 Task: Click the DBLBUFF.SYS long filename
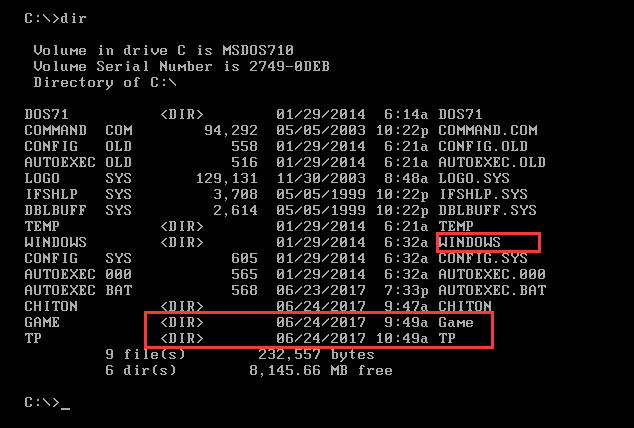[487, 210]
